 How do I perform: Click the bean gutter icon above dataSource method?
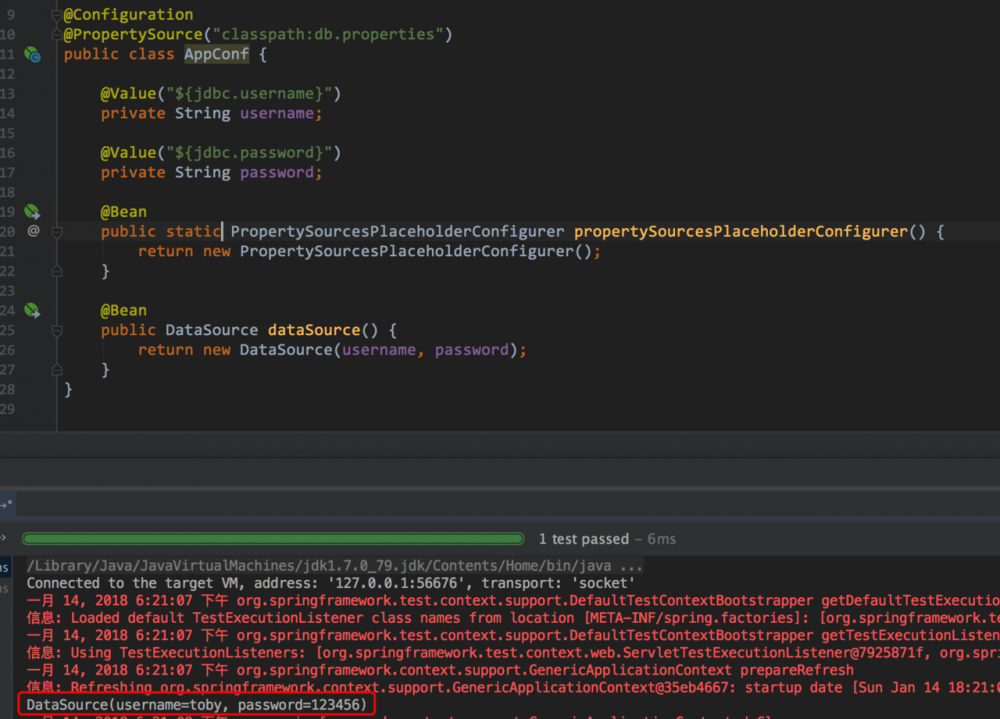(x=32, y=310)
